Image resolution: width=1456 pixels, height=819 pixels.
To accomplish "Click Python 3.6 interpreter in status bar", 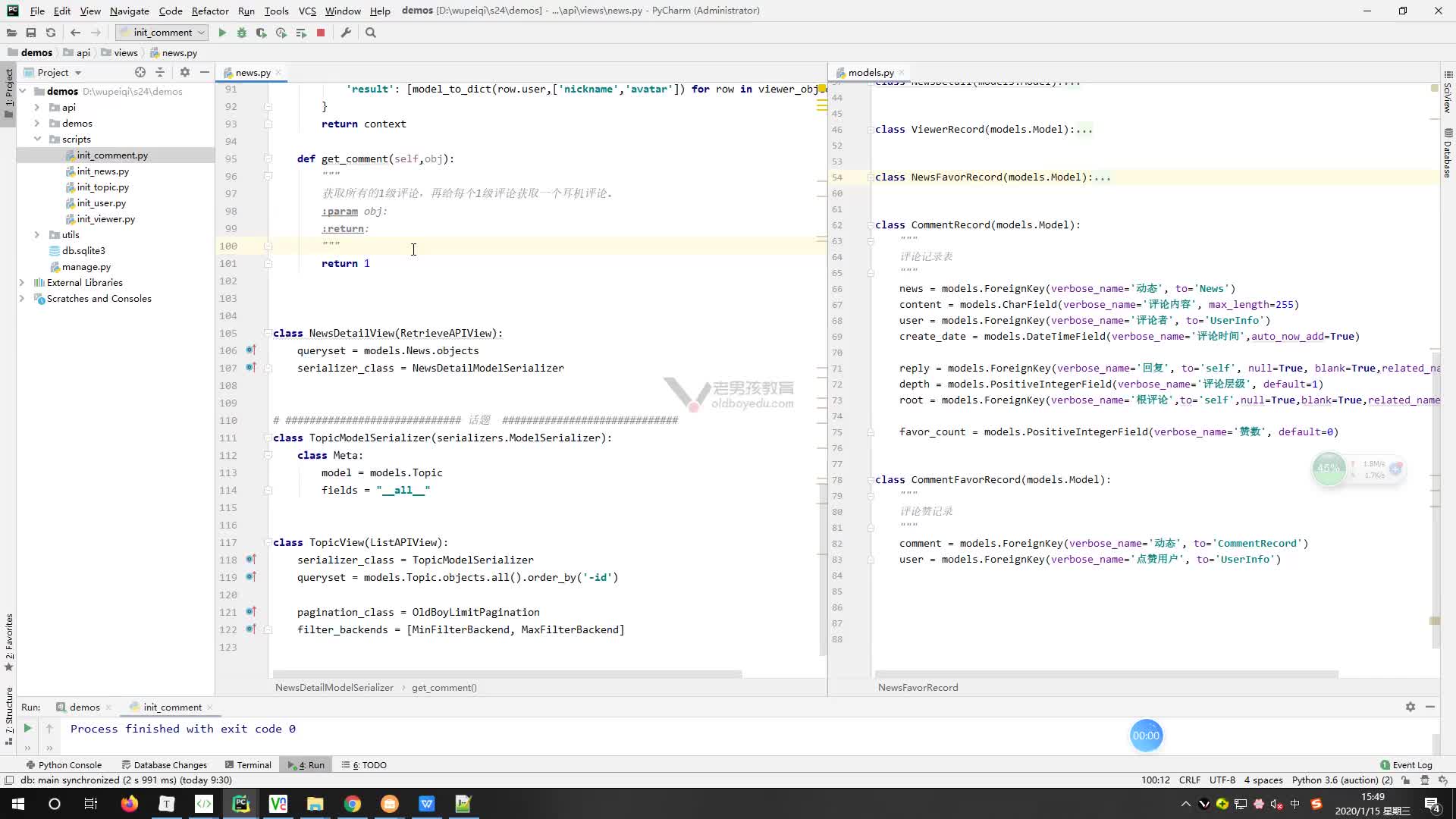I will tap(1342, 780).
